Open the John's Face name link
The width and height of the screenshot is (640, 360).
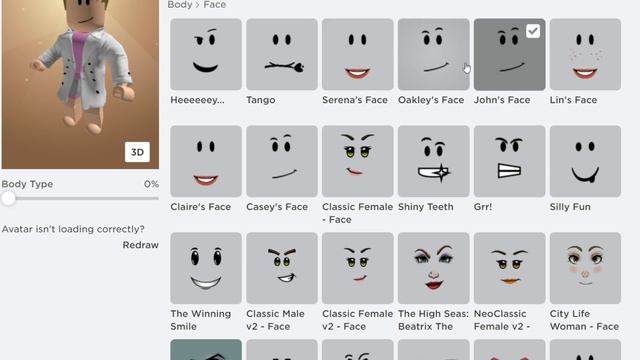502,100
